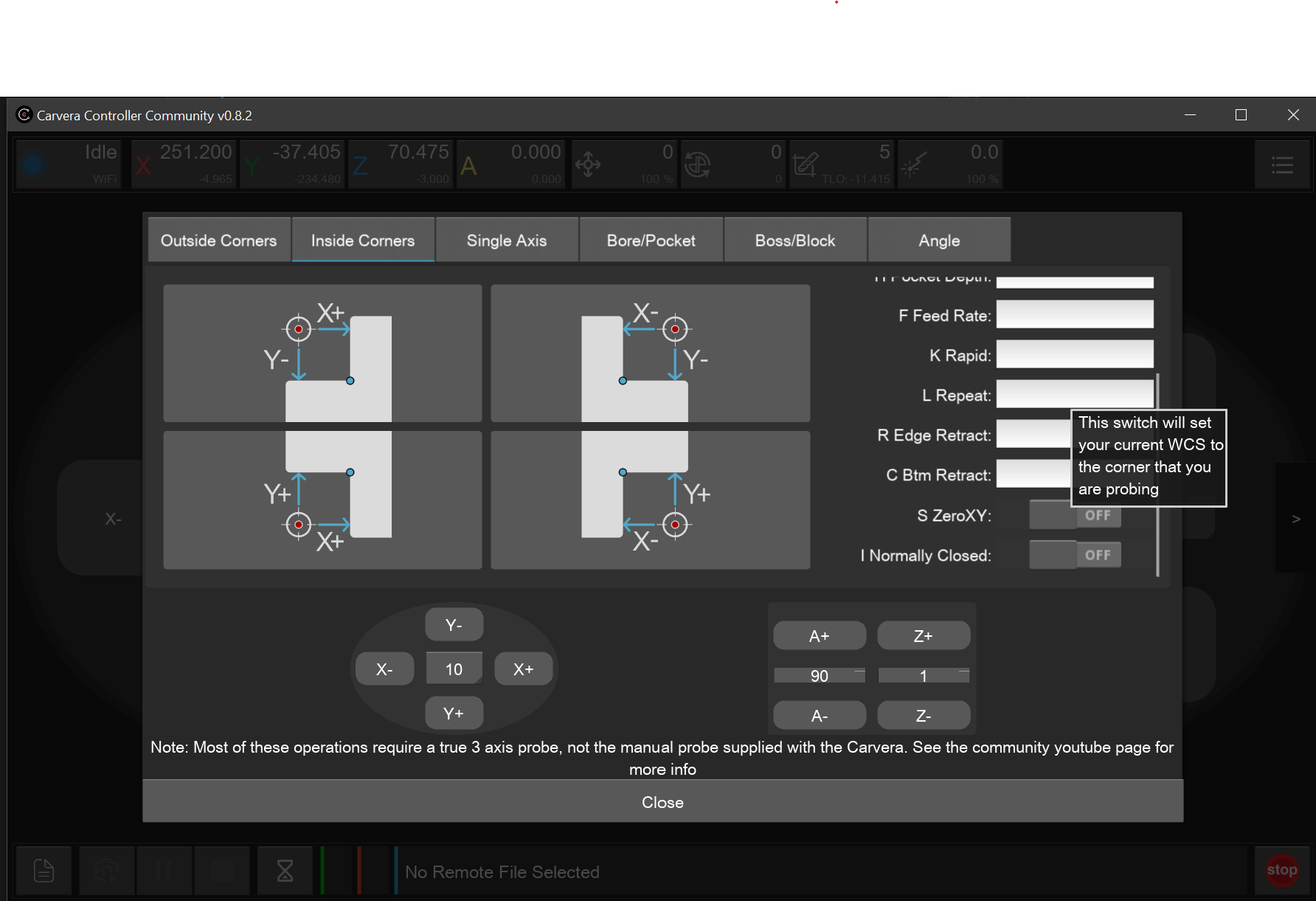Viewport: 1316px width, 901px height.
Task: Open the A axis step dropdown showing 90
Action: pos(819,676)
